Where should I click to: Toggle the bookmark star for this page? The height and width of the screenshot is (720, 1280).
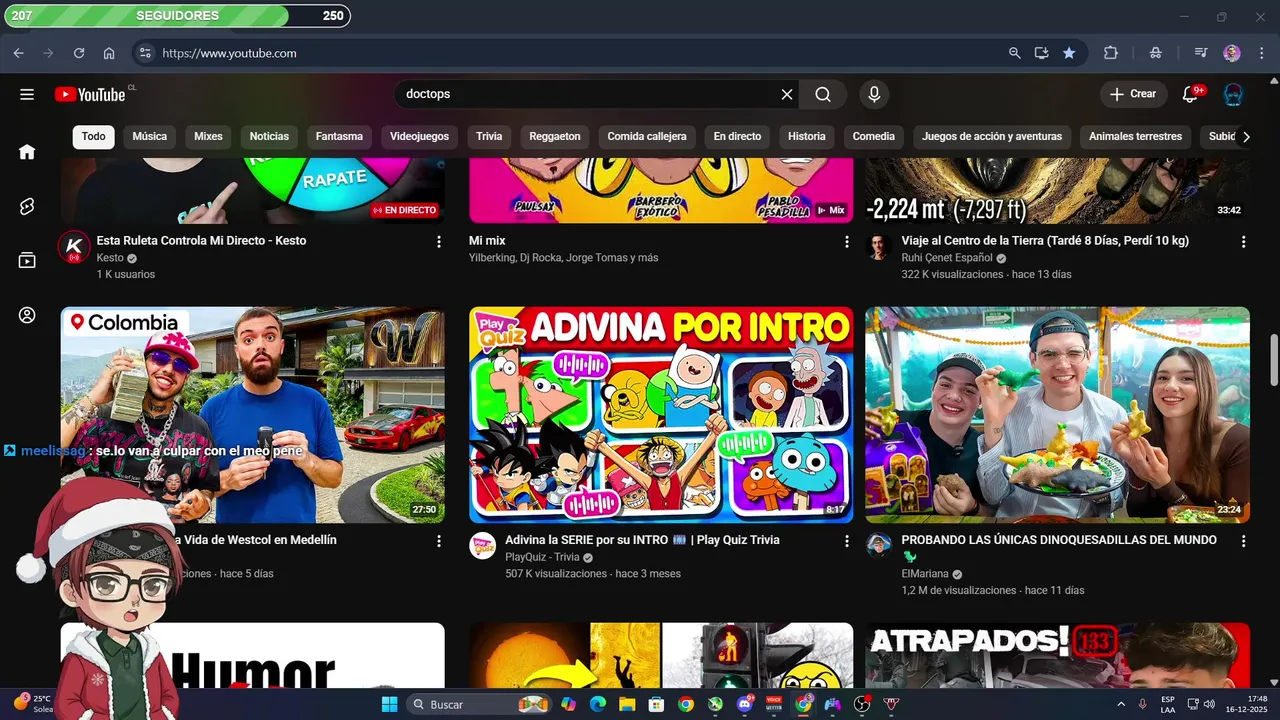click(x=1069, y=53)
